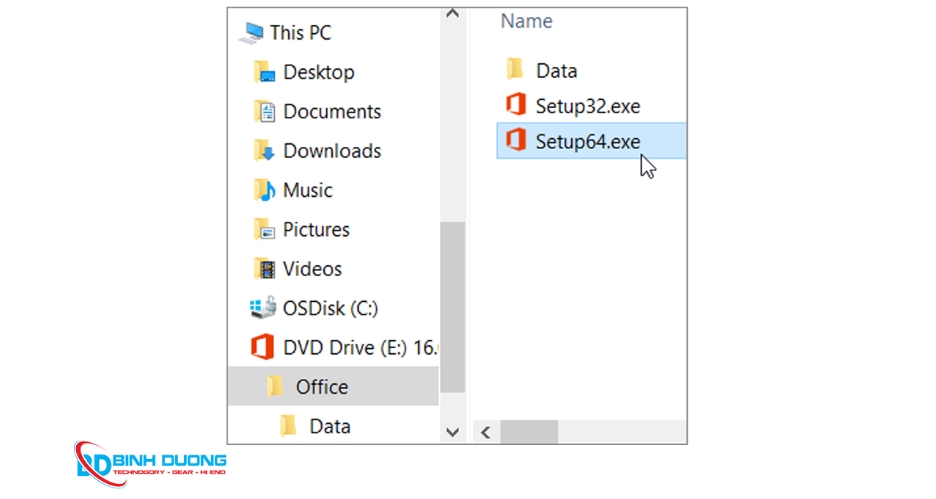The image size is (936, 499).
Task: Sort by the Name column header
Action: point(526,21)
